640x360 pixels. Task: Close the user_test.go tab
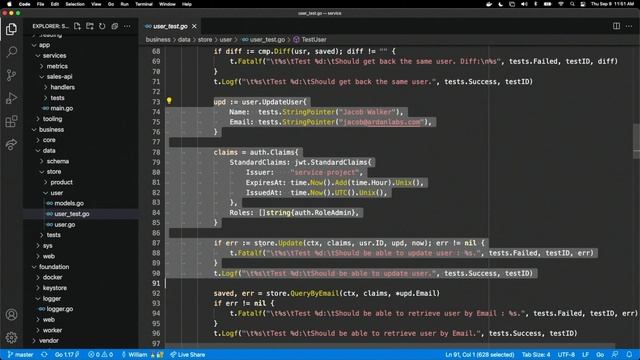point(194,26)
